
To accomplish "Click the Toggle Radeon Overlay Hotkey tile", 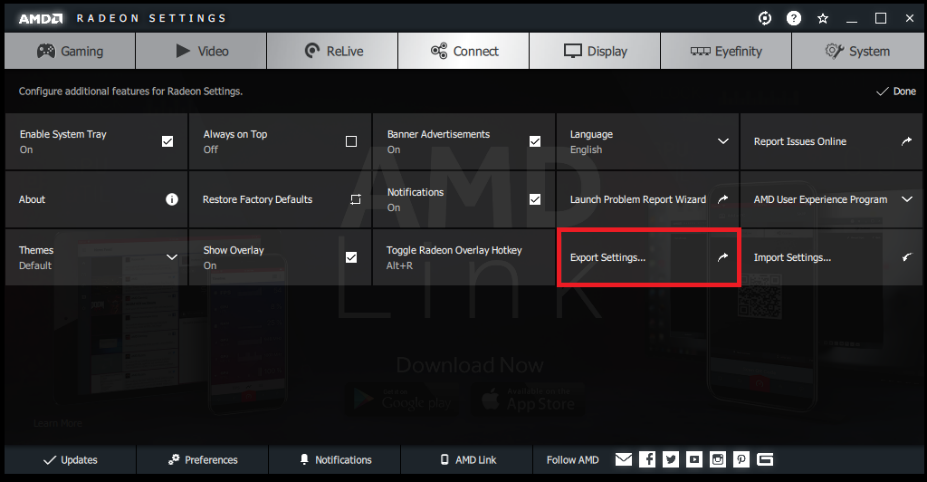I will [464, 257].
